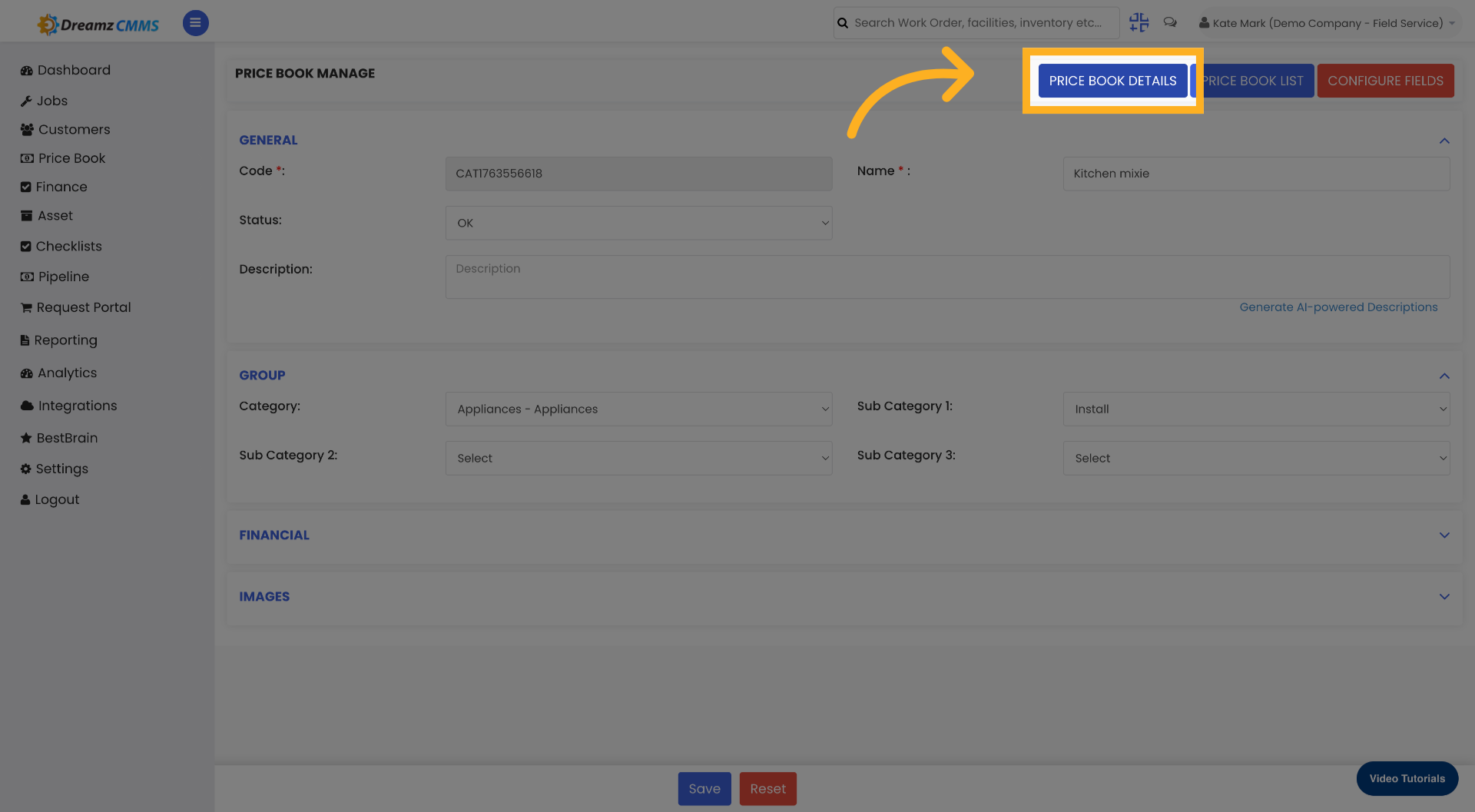Click the FINANCIAL section heading
Image resolution: width=1475 pixels, height=812 pixels.
point(274,535)
